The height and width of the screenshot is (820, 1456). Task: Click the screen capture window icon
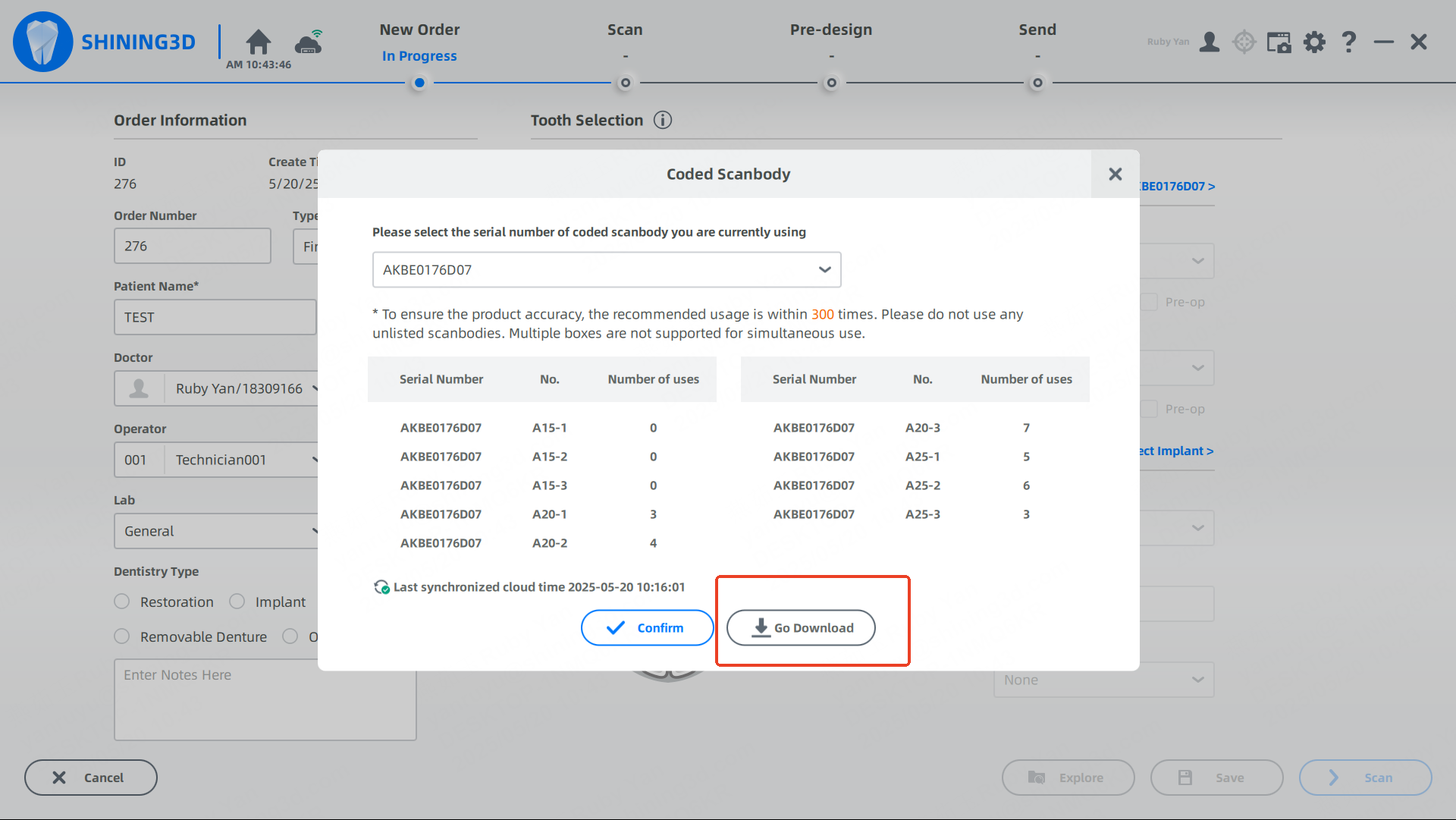[1279, 42]
